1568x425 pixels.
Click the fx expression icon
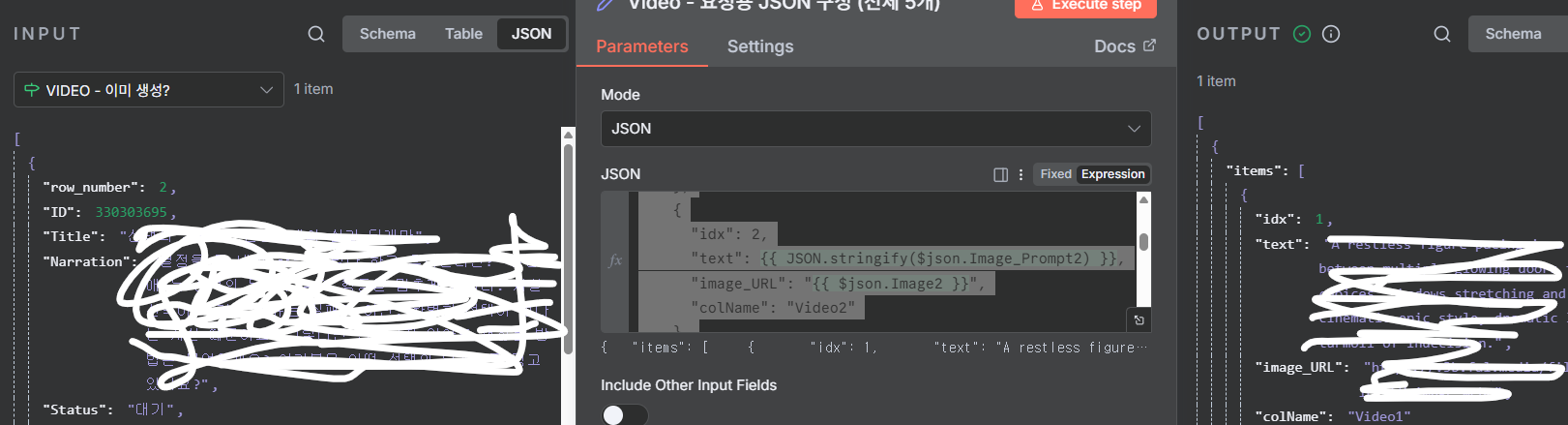coord(615,260)
